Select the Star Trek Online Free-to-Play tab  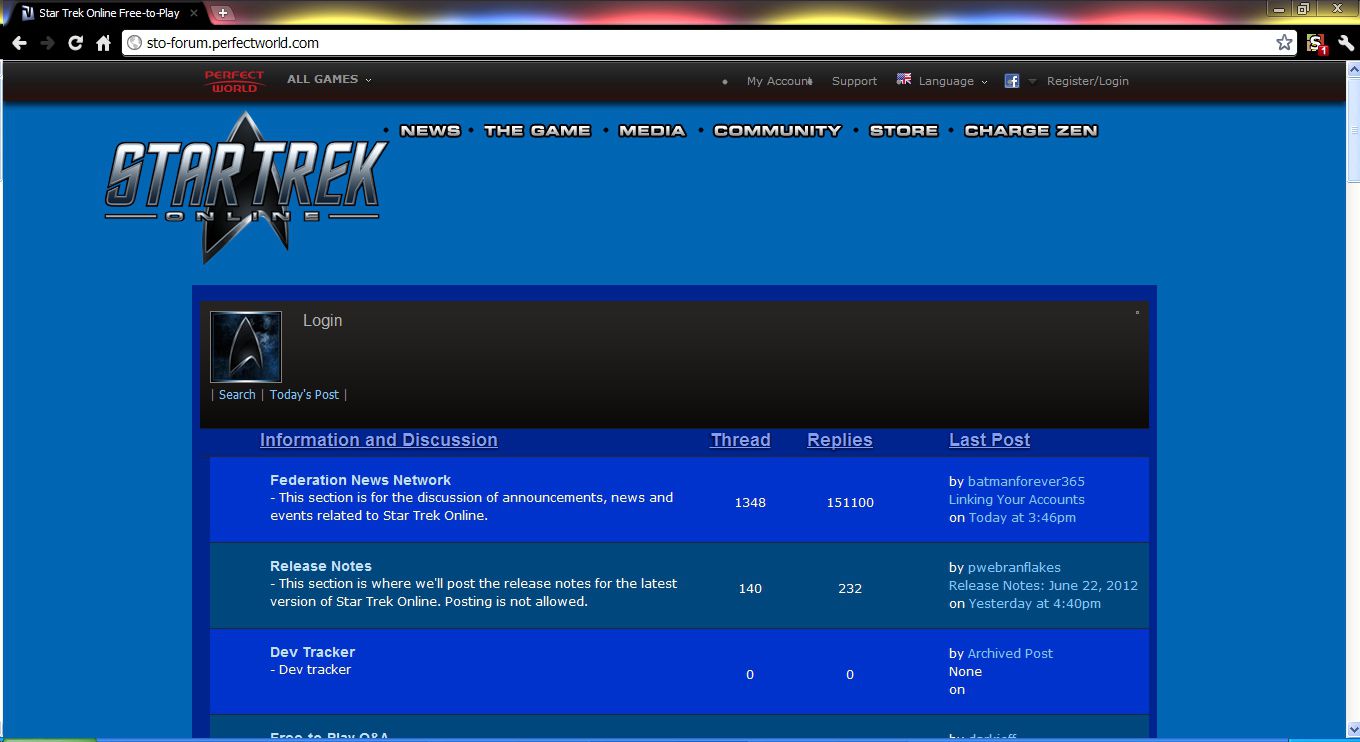(x=108, y=13)
